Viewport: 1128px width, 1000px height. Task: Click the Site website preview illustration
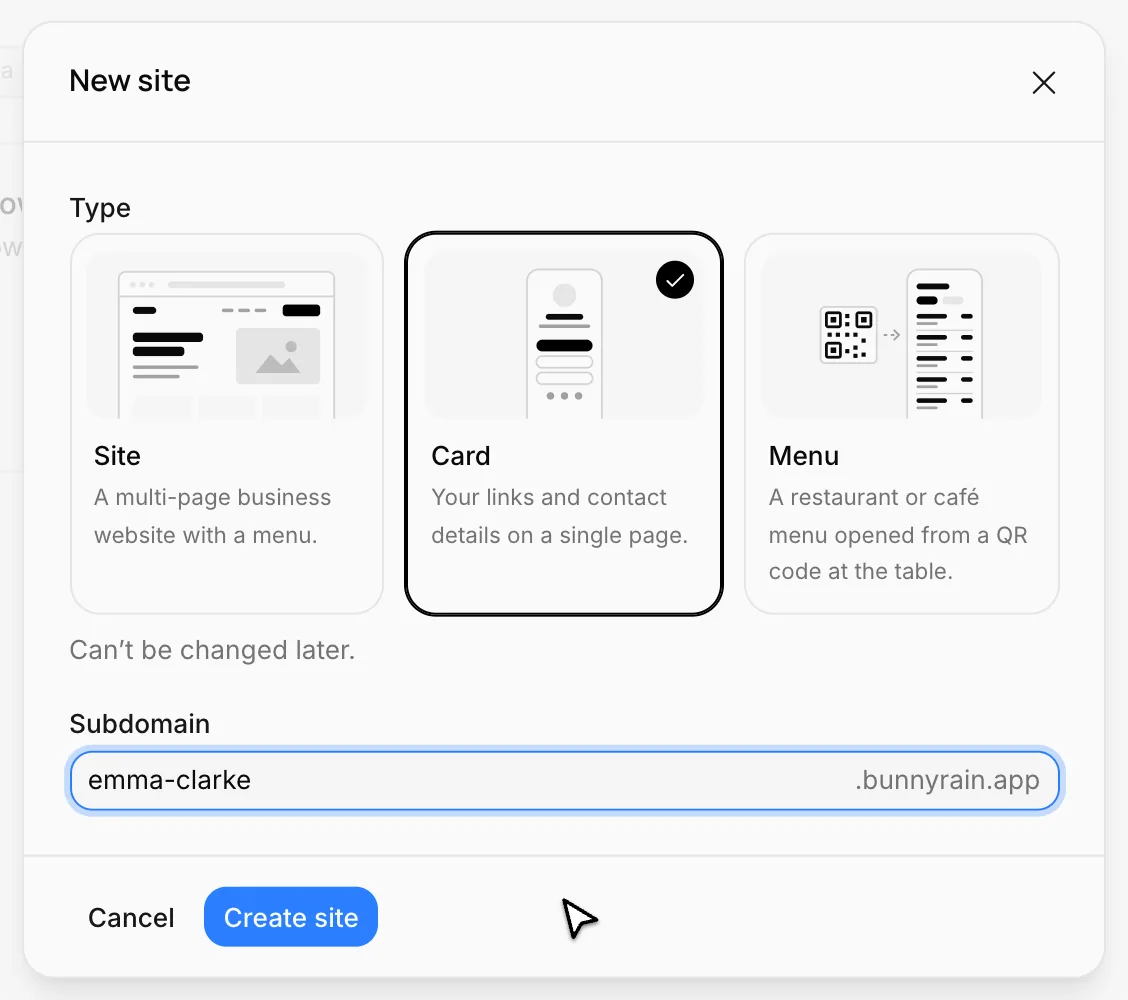coord(227,344)
